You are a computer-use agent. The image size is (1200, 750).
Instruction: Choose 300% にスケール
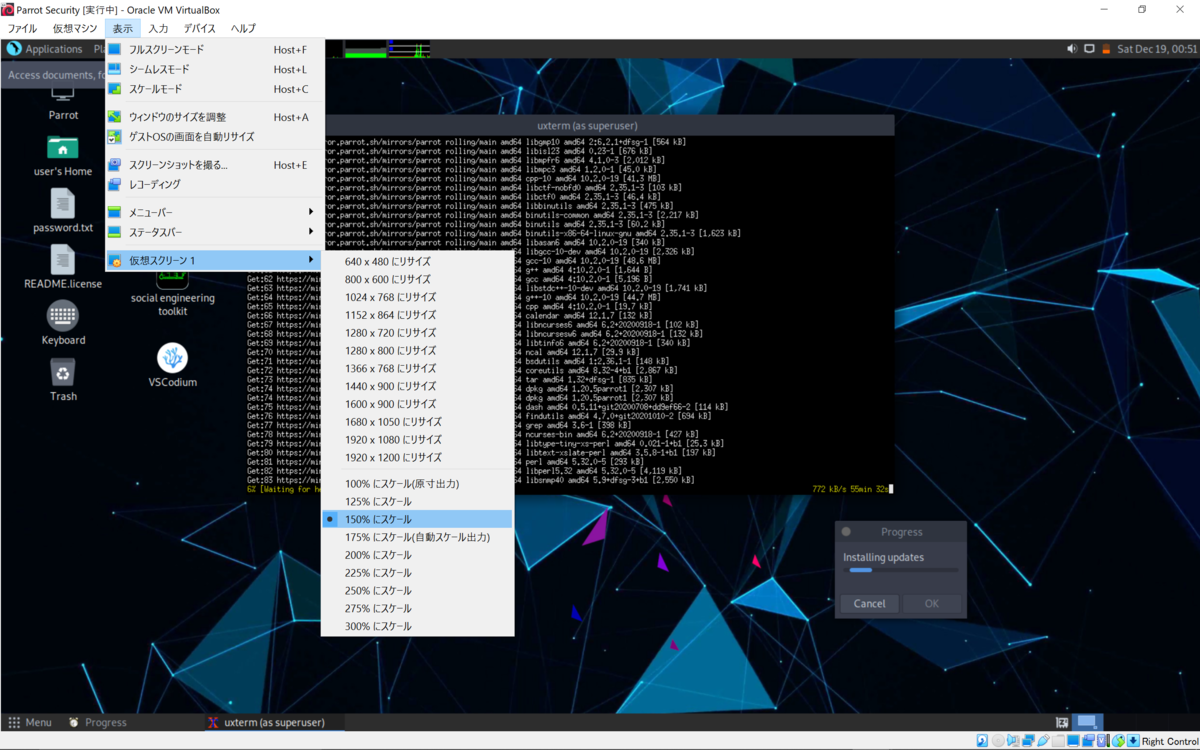pyautogui.click(x=417, y=626)
